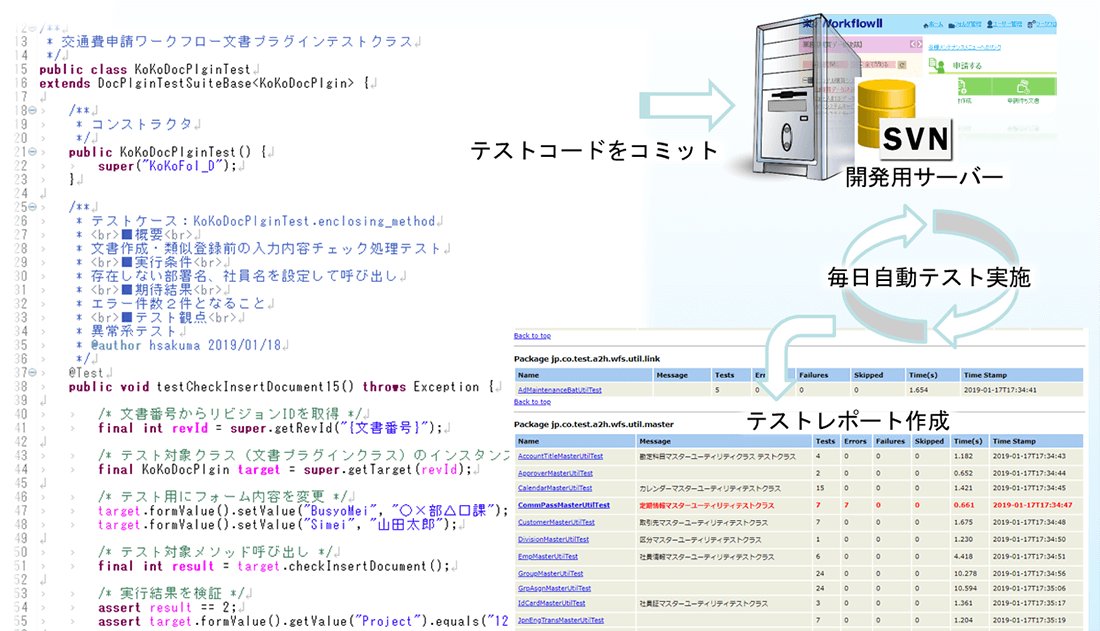
Task: Open the DivisionMasterUtilTest link
Action: (x=553, y=540)
